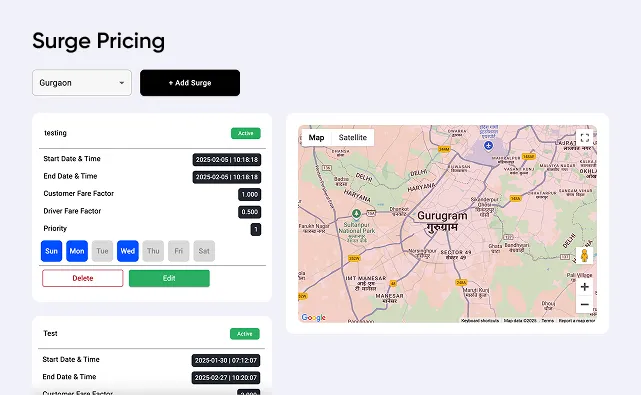
Task: Click the Priority value 1
Action: [256, 229]
